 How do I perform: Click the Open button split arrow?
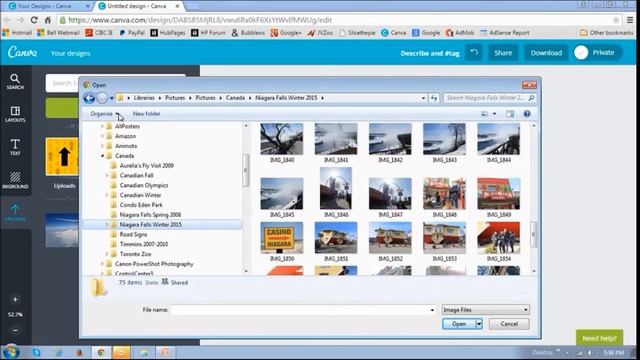click(479, 324)
